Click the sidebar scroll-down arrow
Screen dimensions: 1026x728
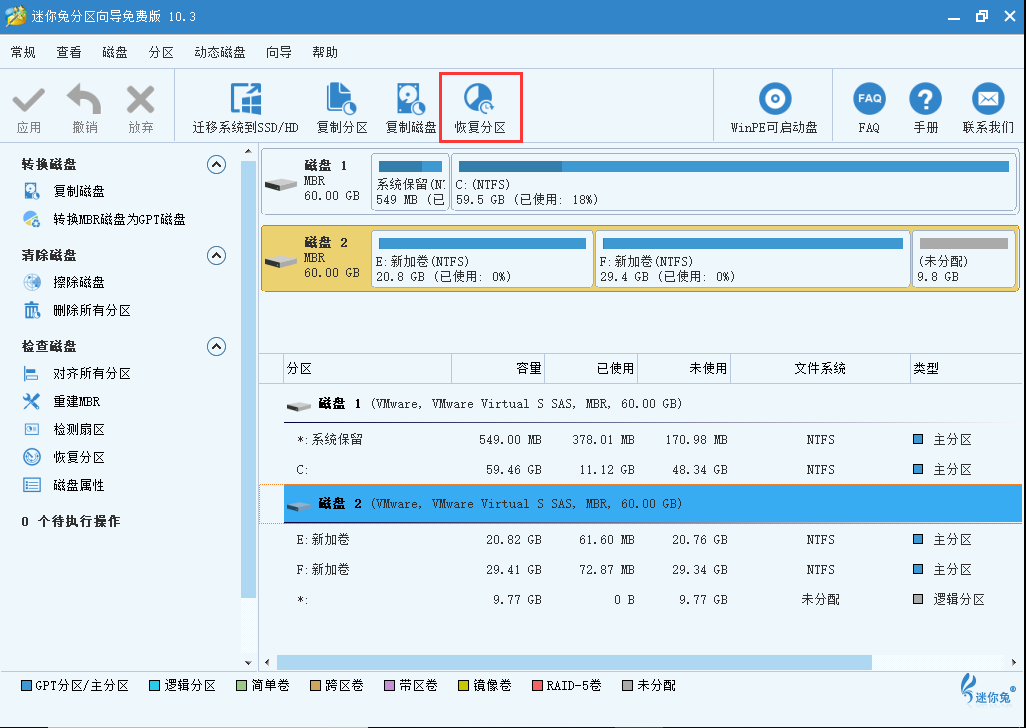(248, 662)
